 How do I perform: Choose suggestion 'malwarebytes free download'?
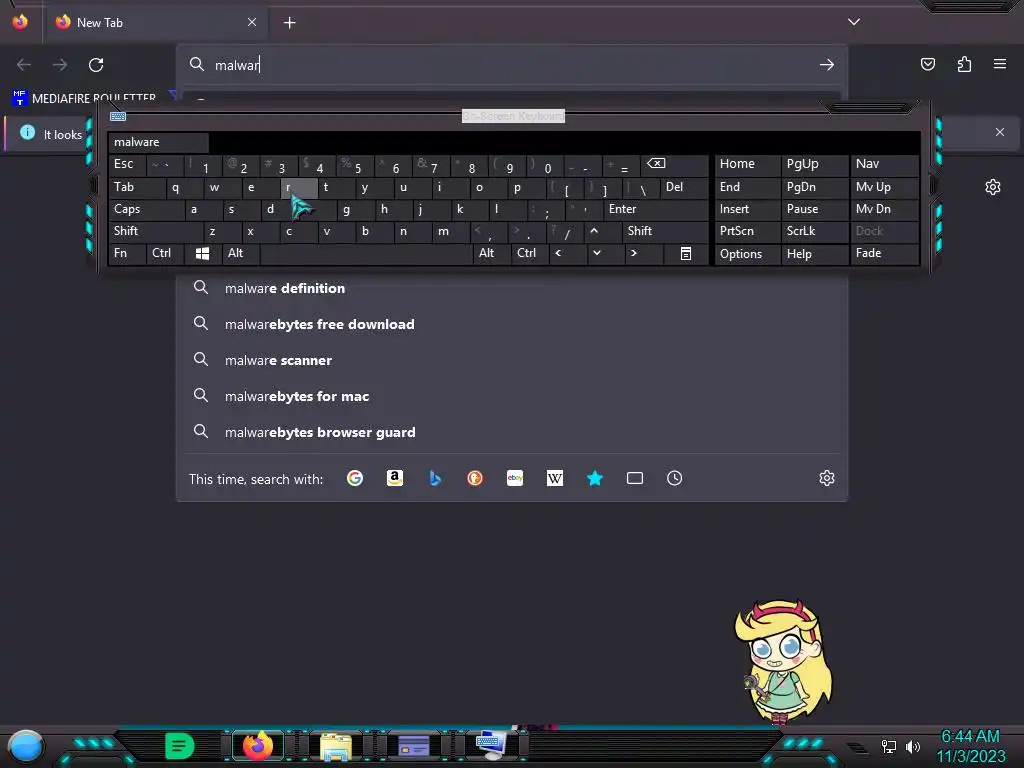point(512,324)
